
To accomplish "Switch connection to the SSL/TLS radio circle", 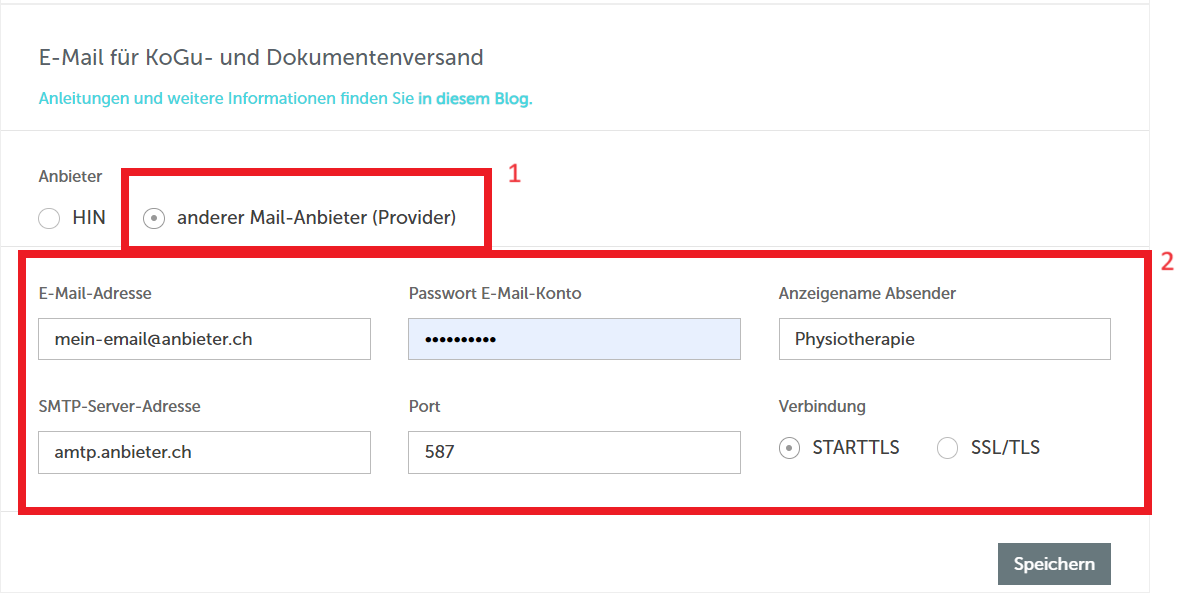I will 948,449.
